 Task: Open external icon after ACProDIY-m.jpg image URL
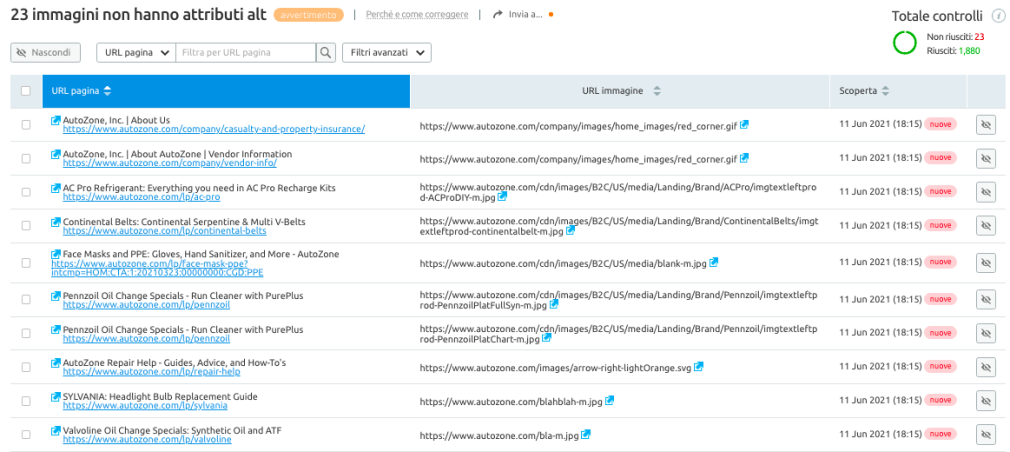(502, 196)
